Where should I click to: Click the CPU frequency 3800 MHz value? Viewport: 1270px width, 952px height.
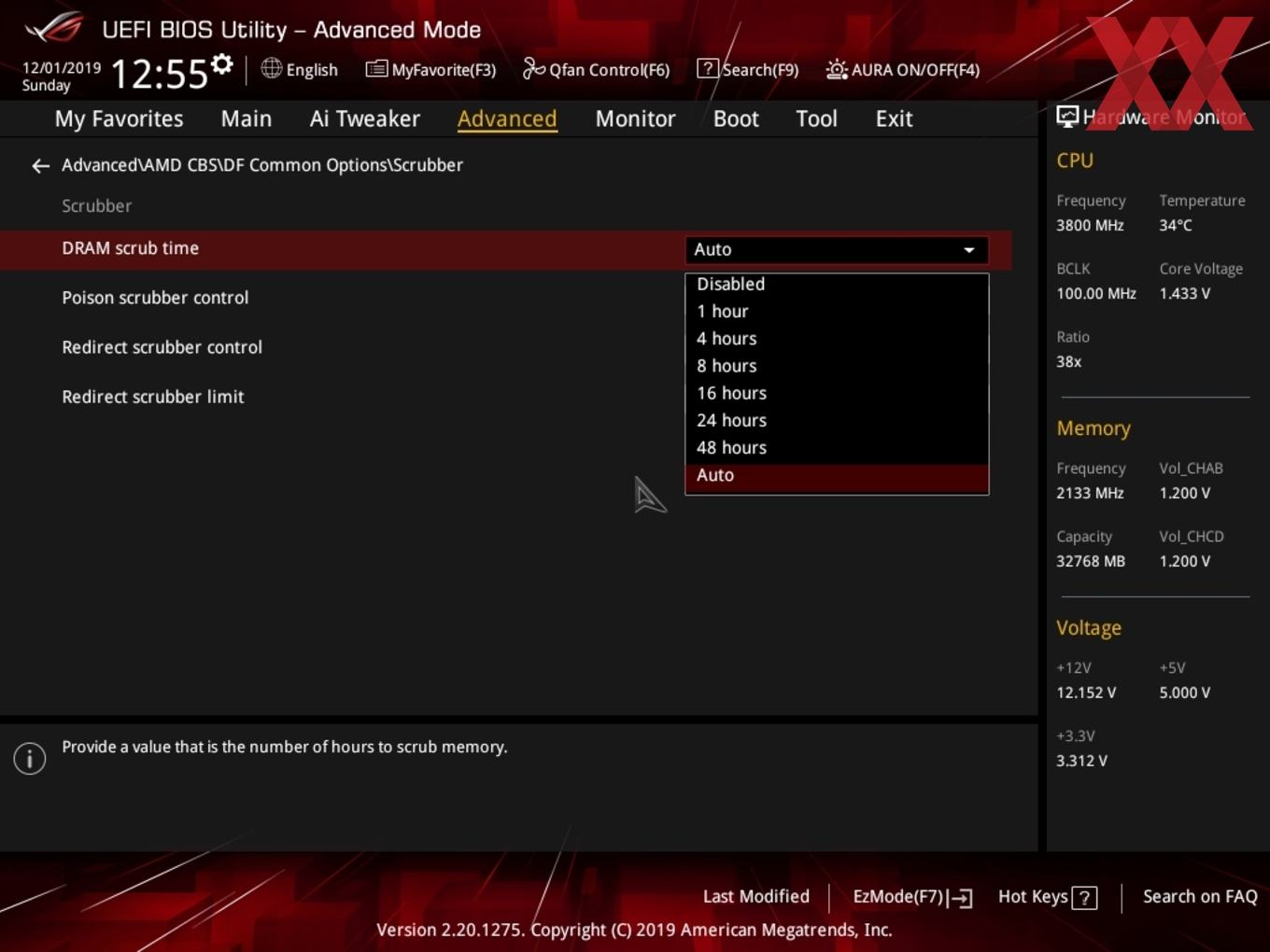point(1090,226)
